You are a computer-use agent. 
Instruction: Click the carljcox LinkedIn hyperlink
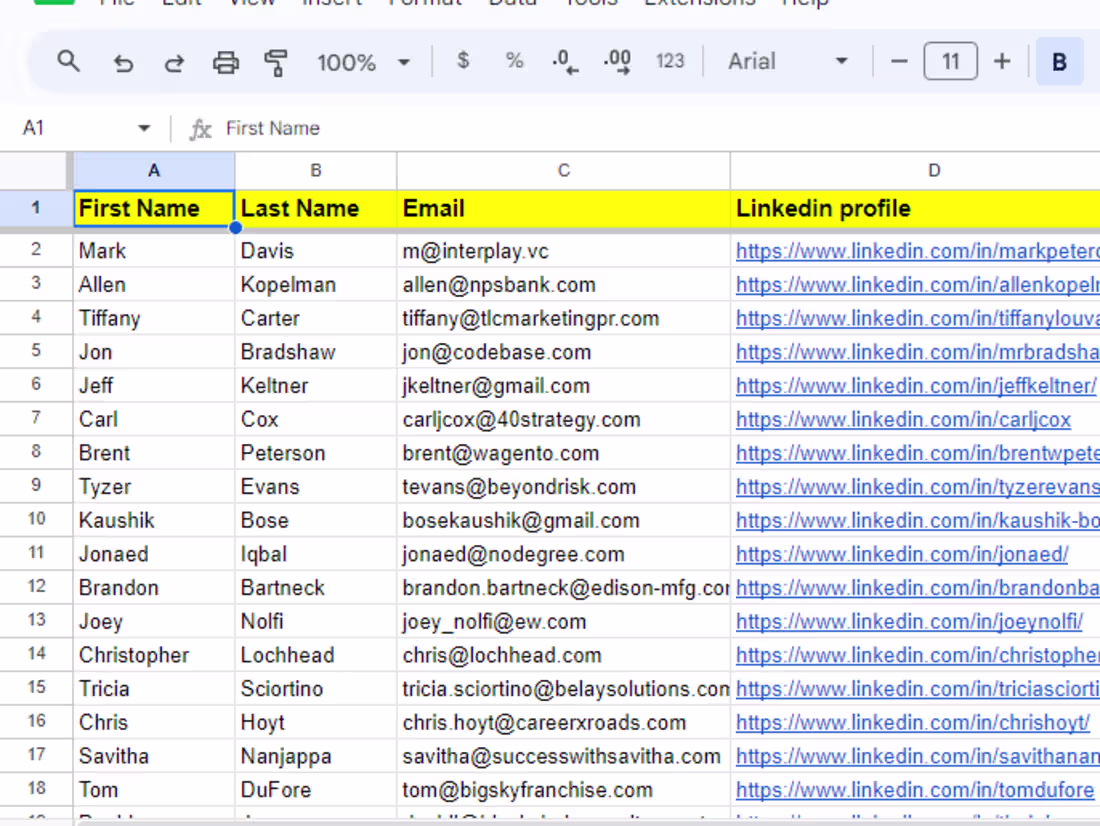pyautogui.click(x=903, y=419)
